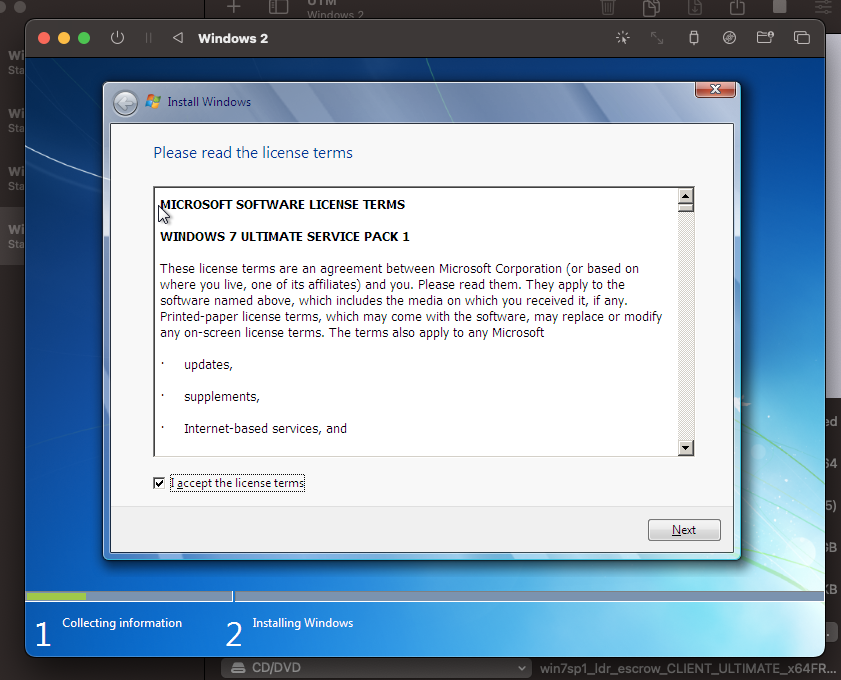Screen dimensions: 841x680
Task: Open the USB devices icon
Action: (x=694, y=38)
